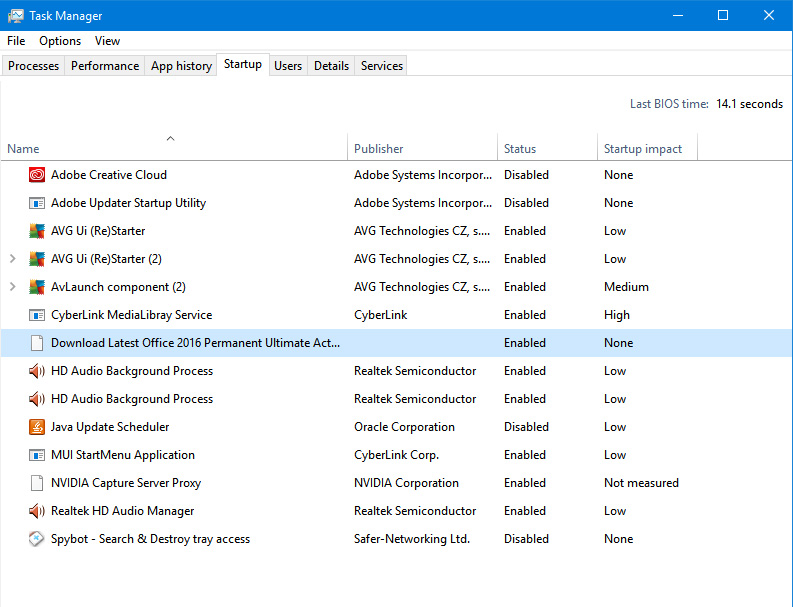This screenshot has width=793, height=607.
Task: Click the AvLaunch component icon
Action: point(37,287)
